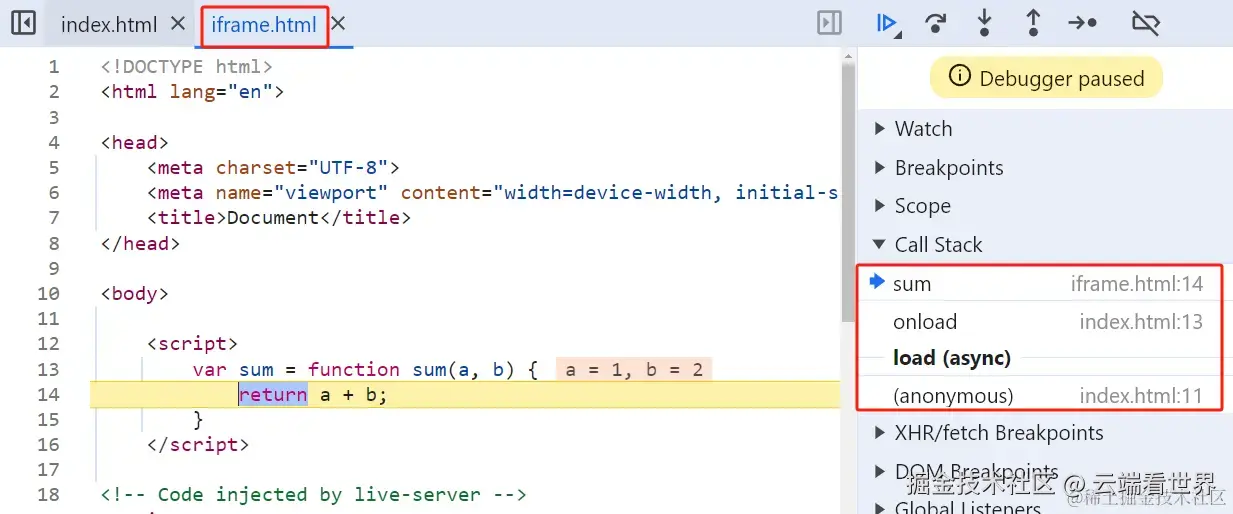The width and height of the screenshot is (1233, 514).
Task: Expand the Scope section
Action: 1045,206
